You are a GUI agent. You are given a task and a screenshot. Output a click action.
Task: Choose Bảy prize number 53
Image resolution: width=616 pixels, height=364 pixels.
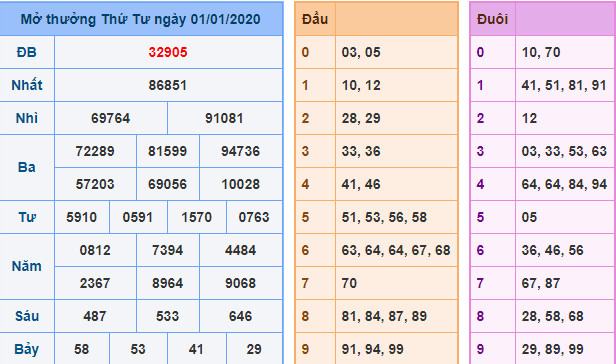coord(138,349)
